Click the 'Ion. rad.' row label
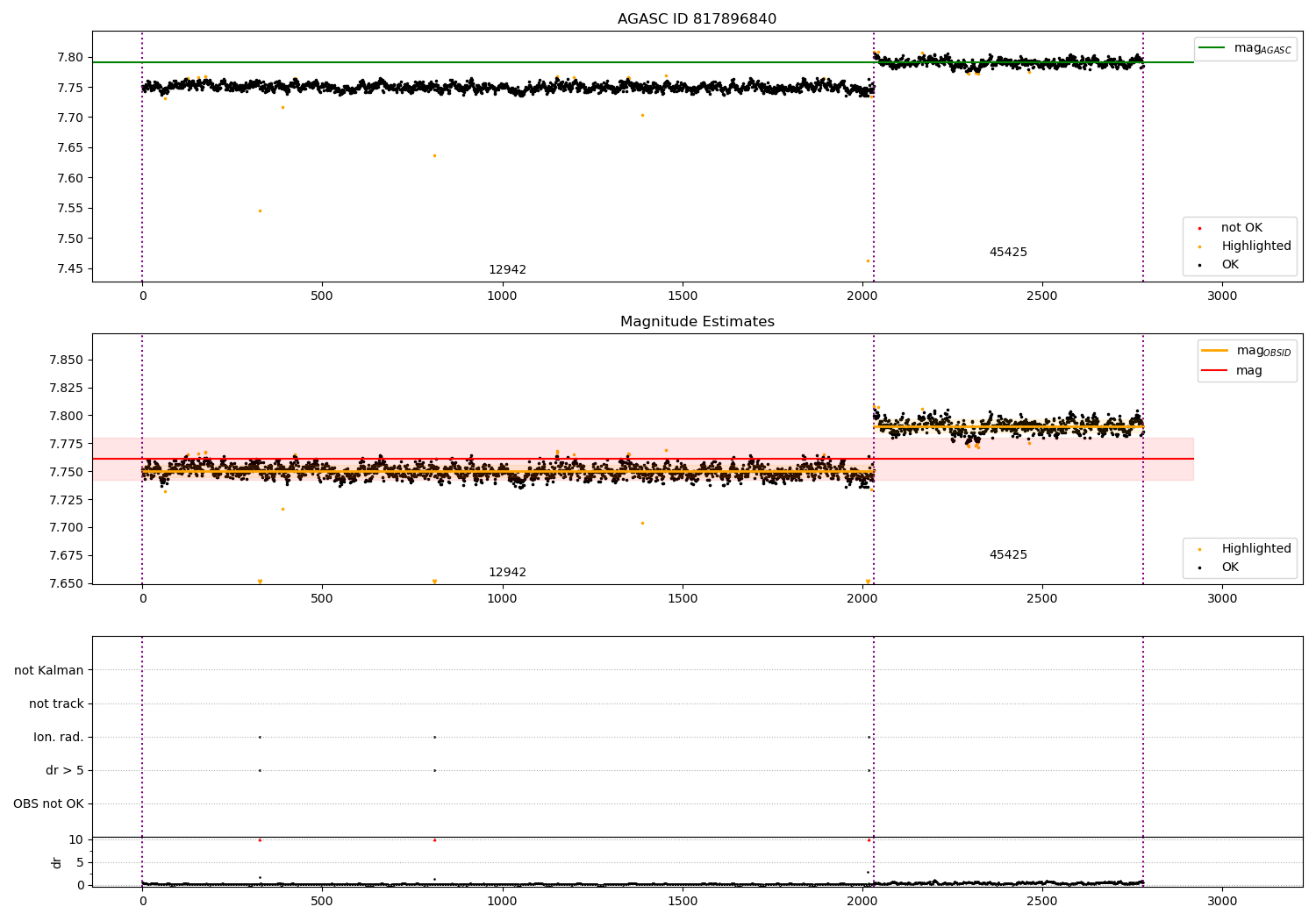 tap(59, 737)
